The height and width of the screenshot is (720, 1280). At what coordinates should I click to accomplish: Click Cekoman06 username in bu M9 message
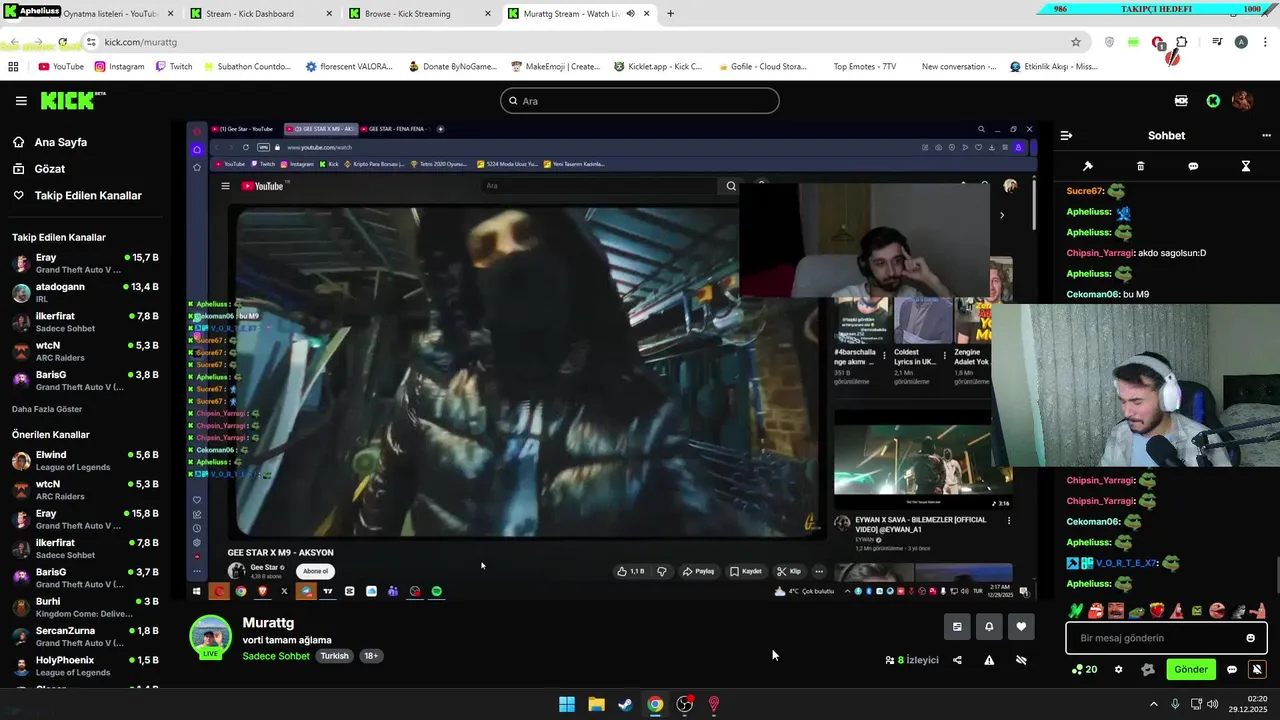tap(1092, 294)
